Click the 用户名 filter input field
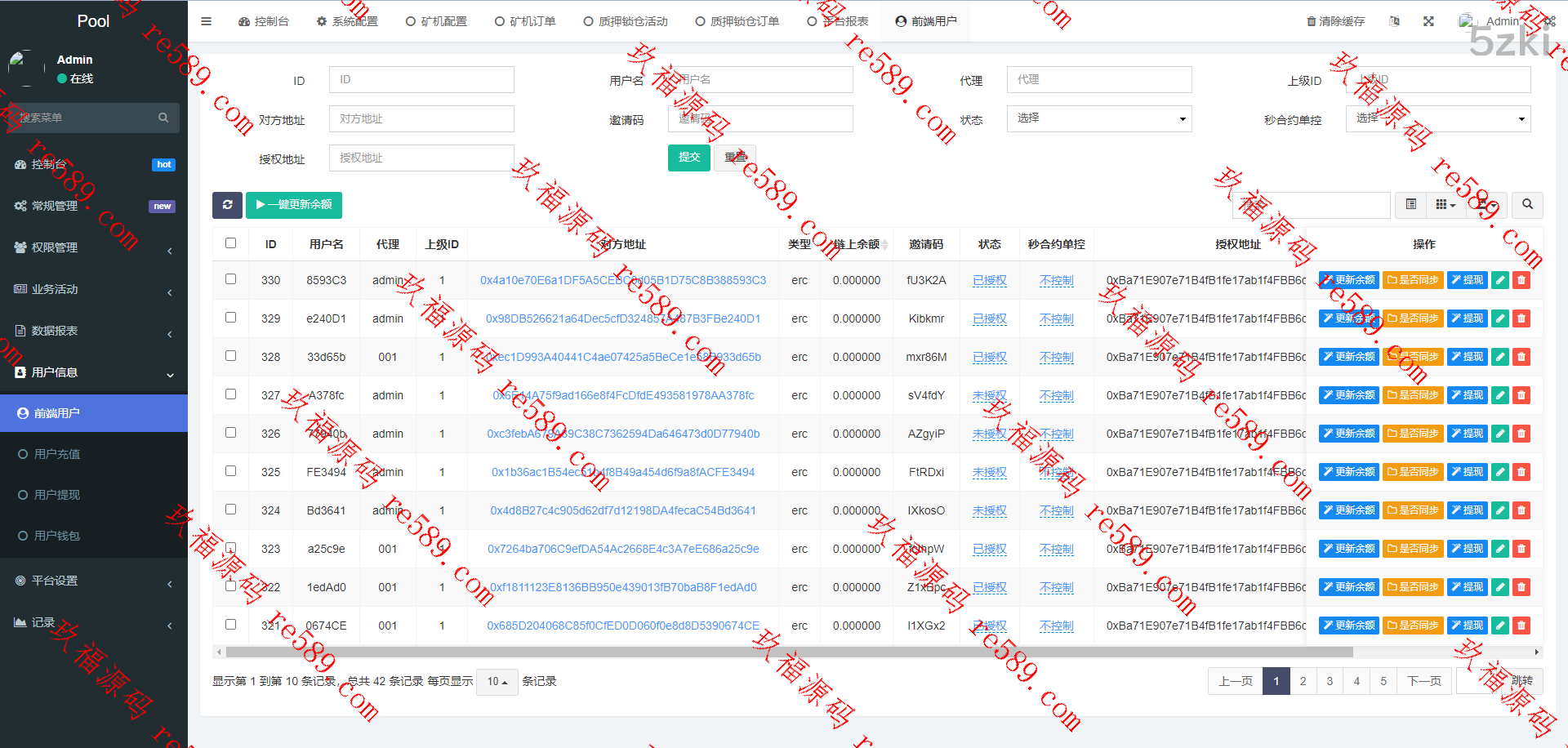Viewport: 1568px width, 748px height. [760, 80]
